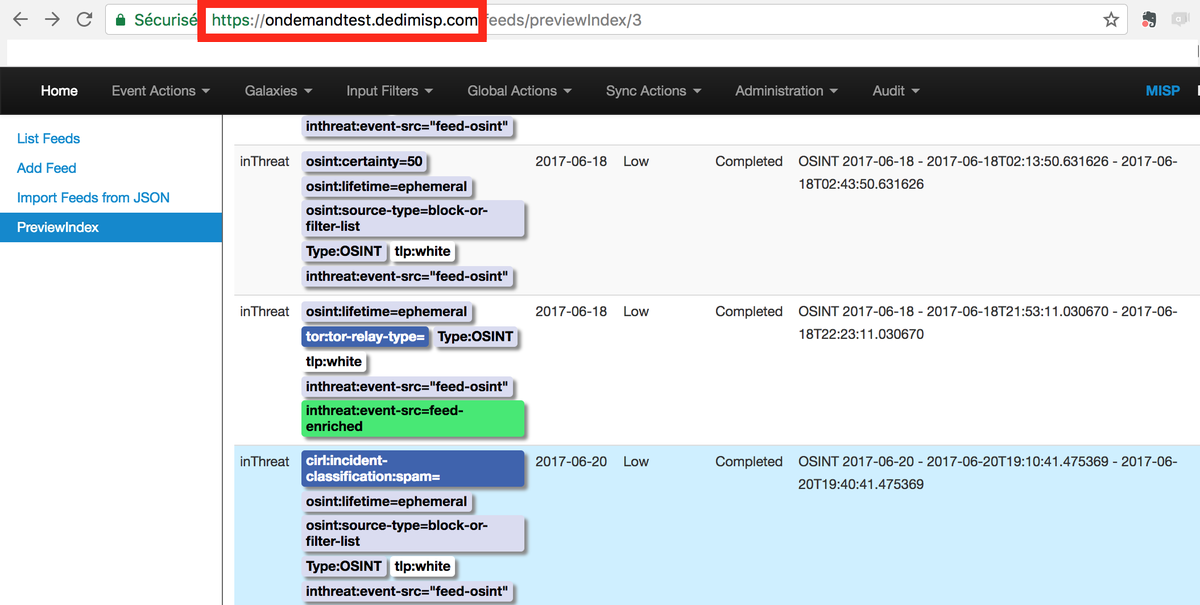Open the Administration dropdown

click(x=785, y=90)
